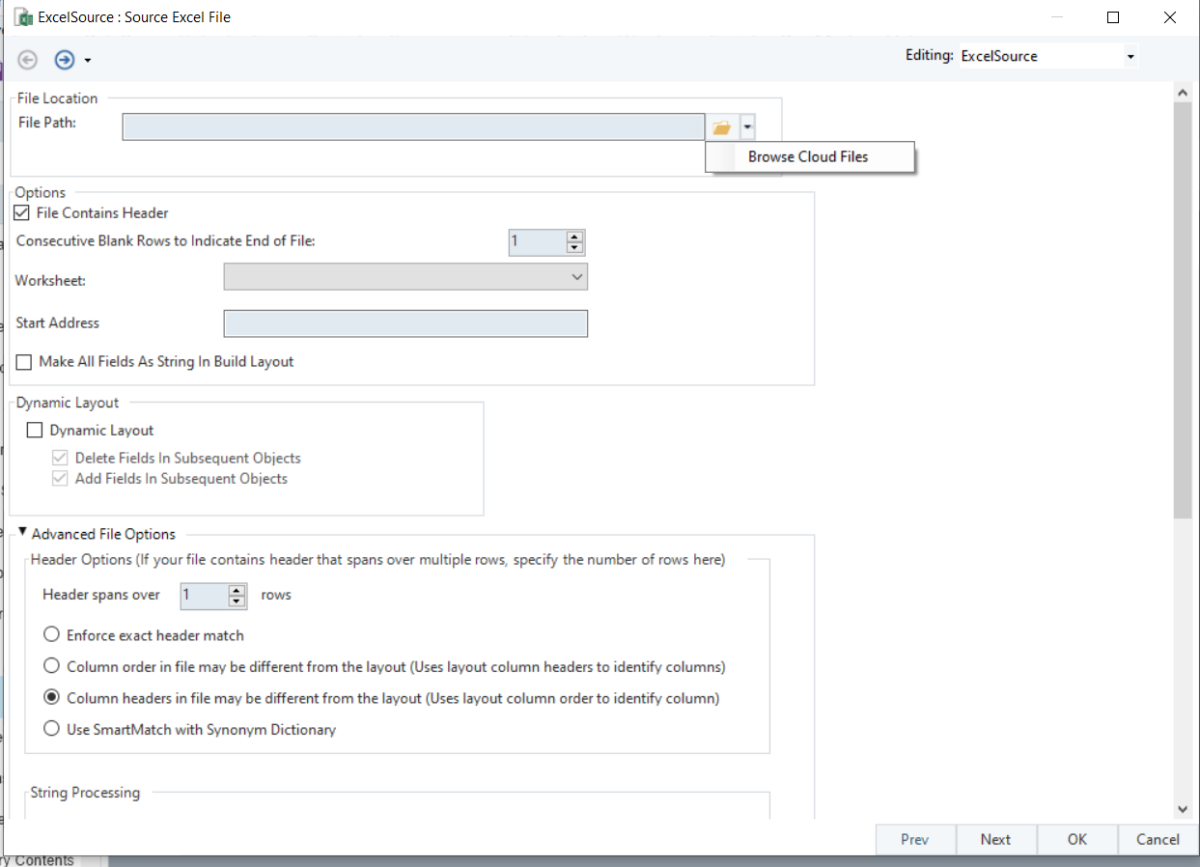Open the dropdown beside the forward arrow
Screen dimensions: 1200x867
tap(87, 60)
